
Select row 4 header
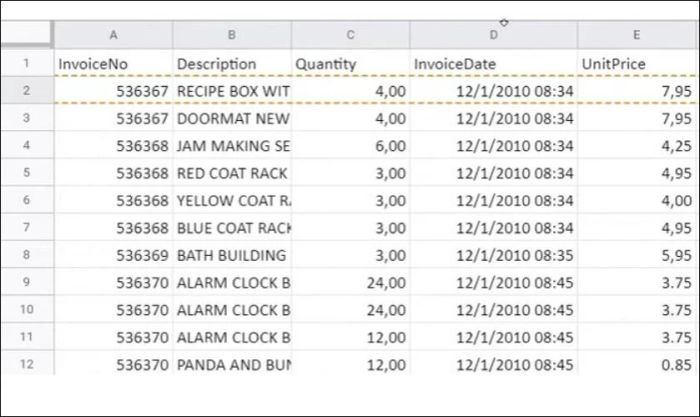27,145
